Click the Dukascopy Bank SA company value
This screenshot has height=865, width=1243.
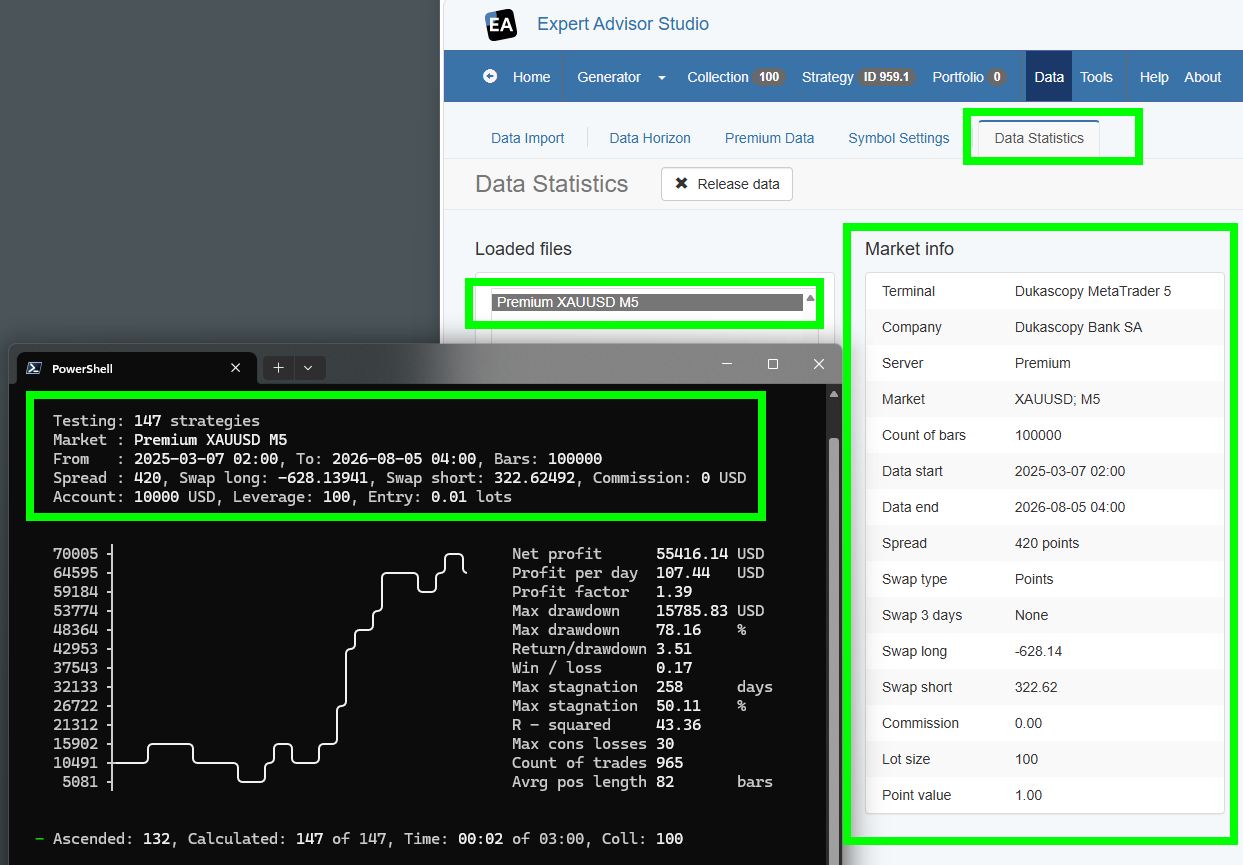[x=1078, y=327]
